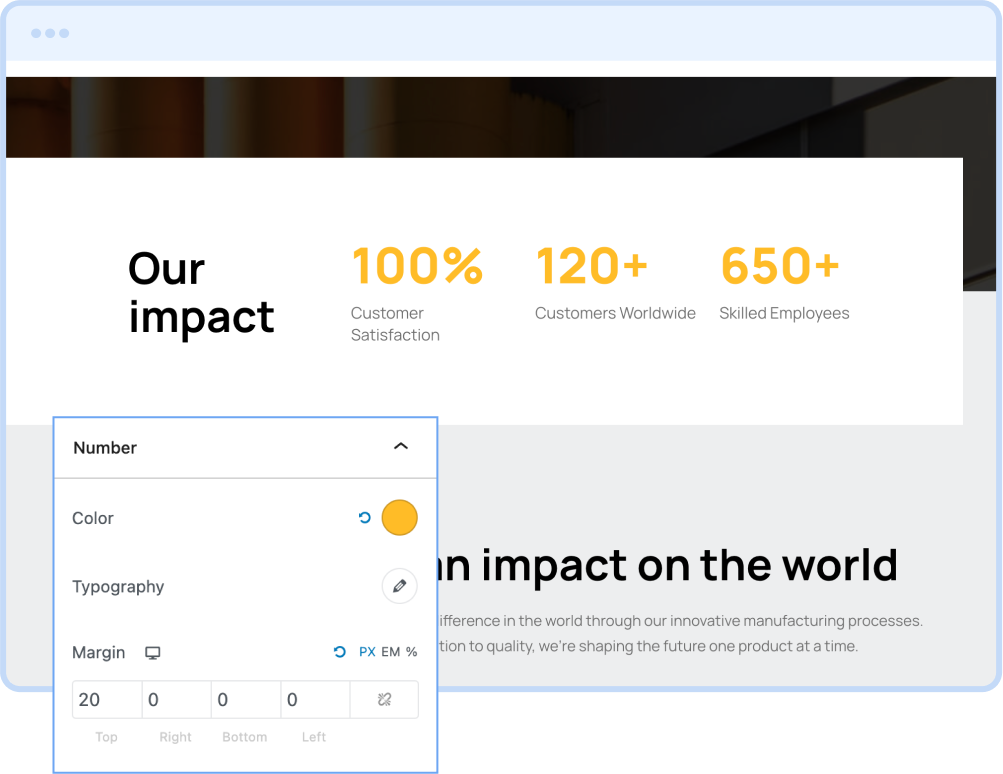Edit Typography with the pencil icon

(400, 586)
